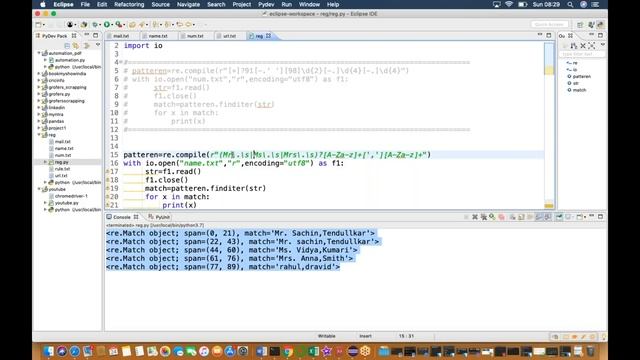The width and height of the screenshot is (640, 360).
Task: Click the Writable status bar entry
Action: 327,336
